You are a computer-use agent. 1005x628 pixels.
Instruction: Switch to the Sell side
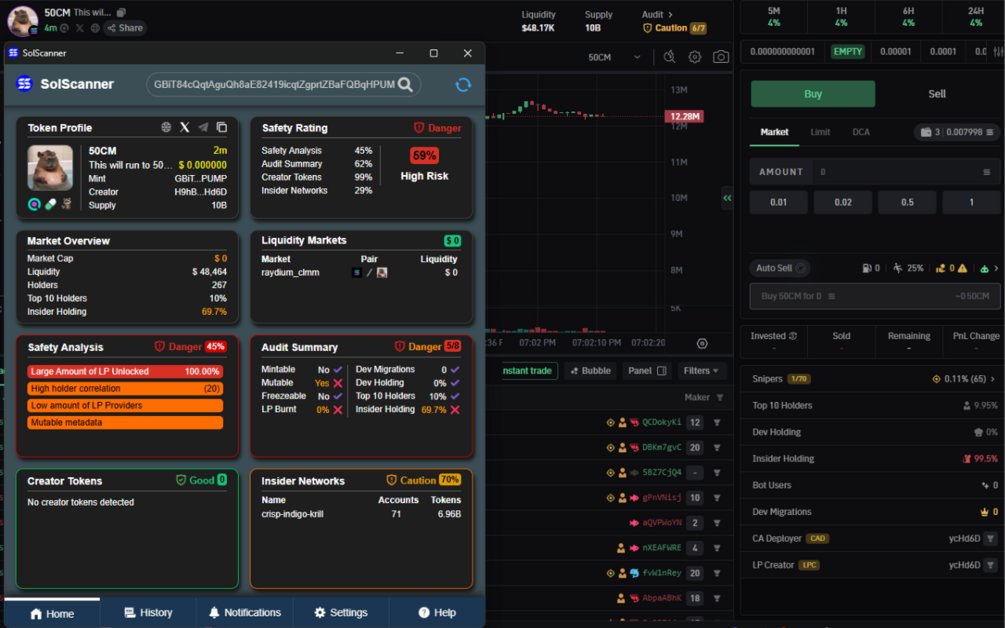(936, 94)
